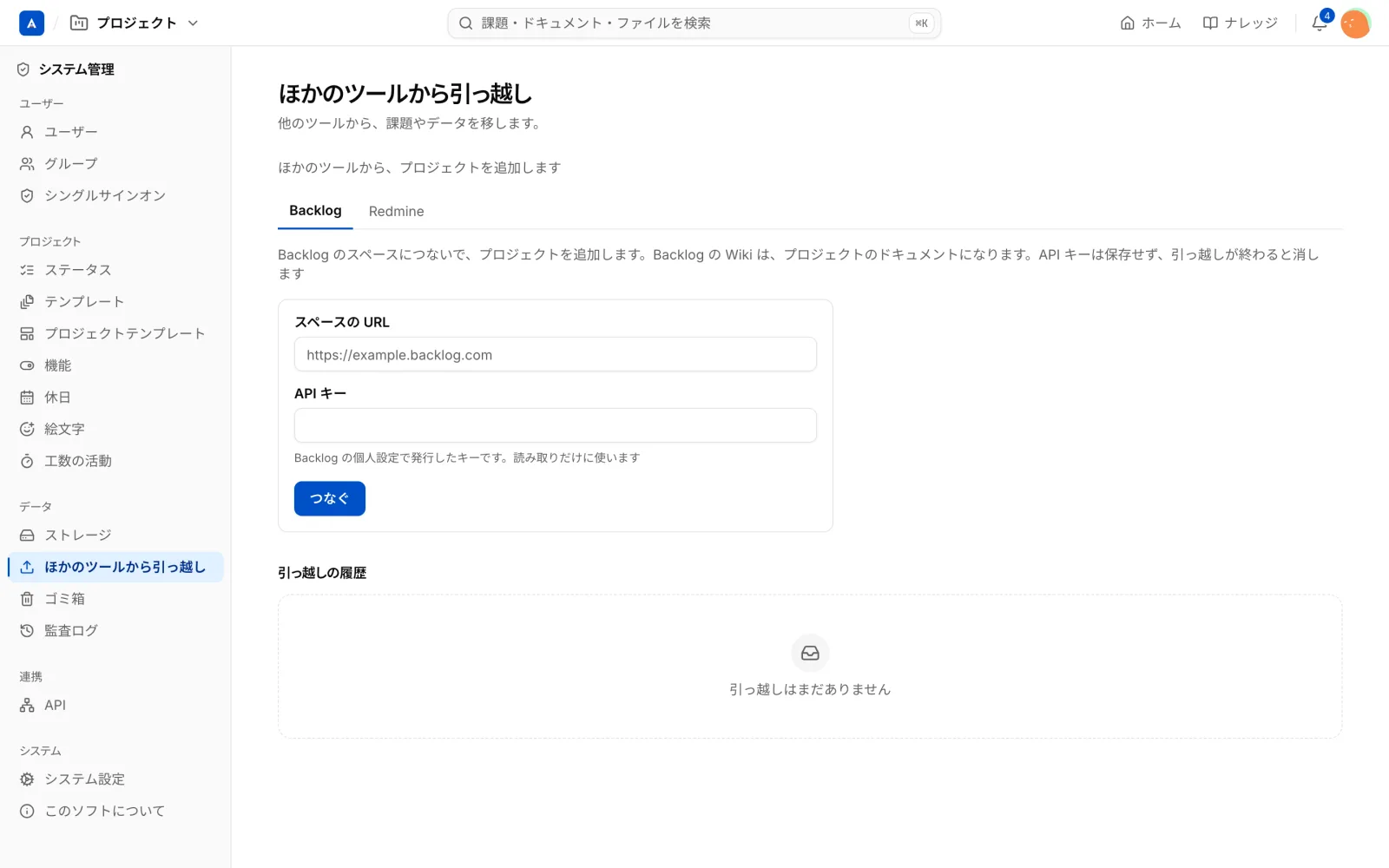Click the スペースの URL input field
Viewport: 1389px width, 868px height.
coord(556,354)
